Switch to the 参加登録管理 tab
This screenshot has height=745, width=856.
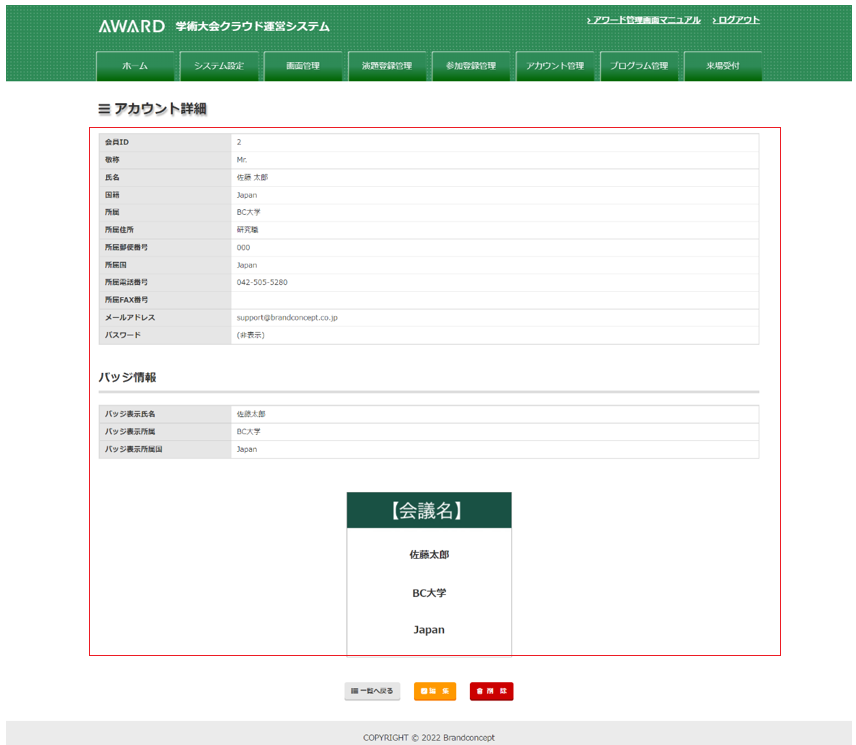tap(470, 66)
